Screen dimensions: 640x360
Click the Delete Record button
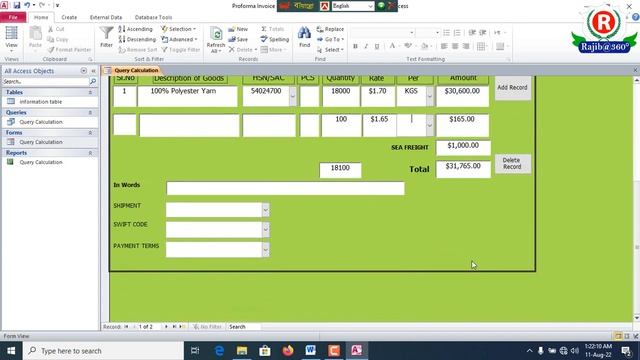(x=513, y=163)
